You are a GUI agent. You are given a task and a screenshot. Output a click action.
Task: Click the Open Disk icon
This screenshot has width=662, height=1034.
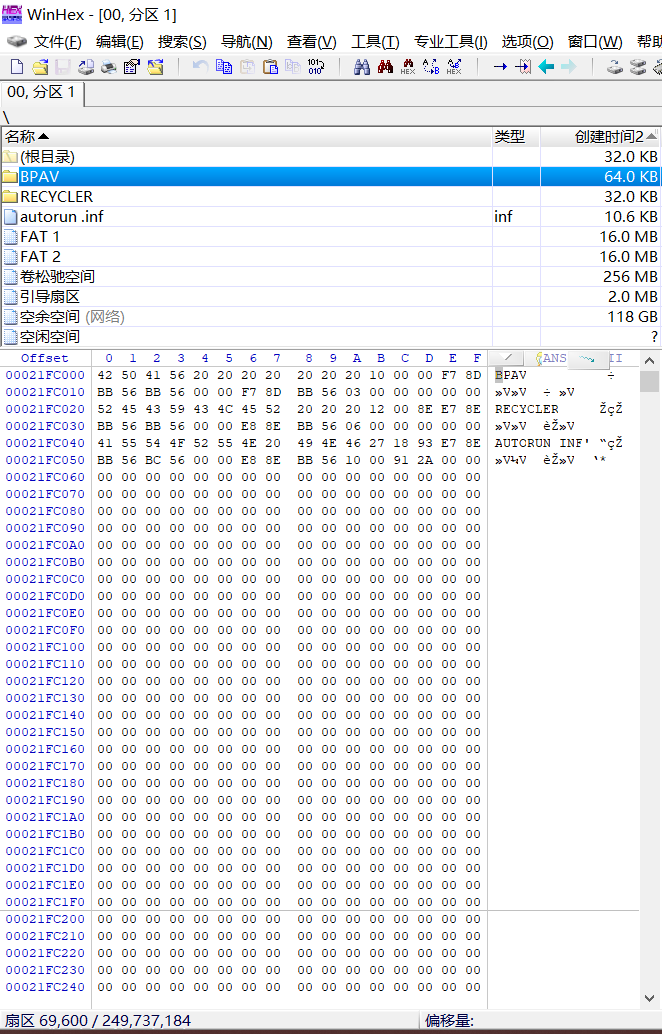(x=615, y=67)
